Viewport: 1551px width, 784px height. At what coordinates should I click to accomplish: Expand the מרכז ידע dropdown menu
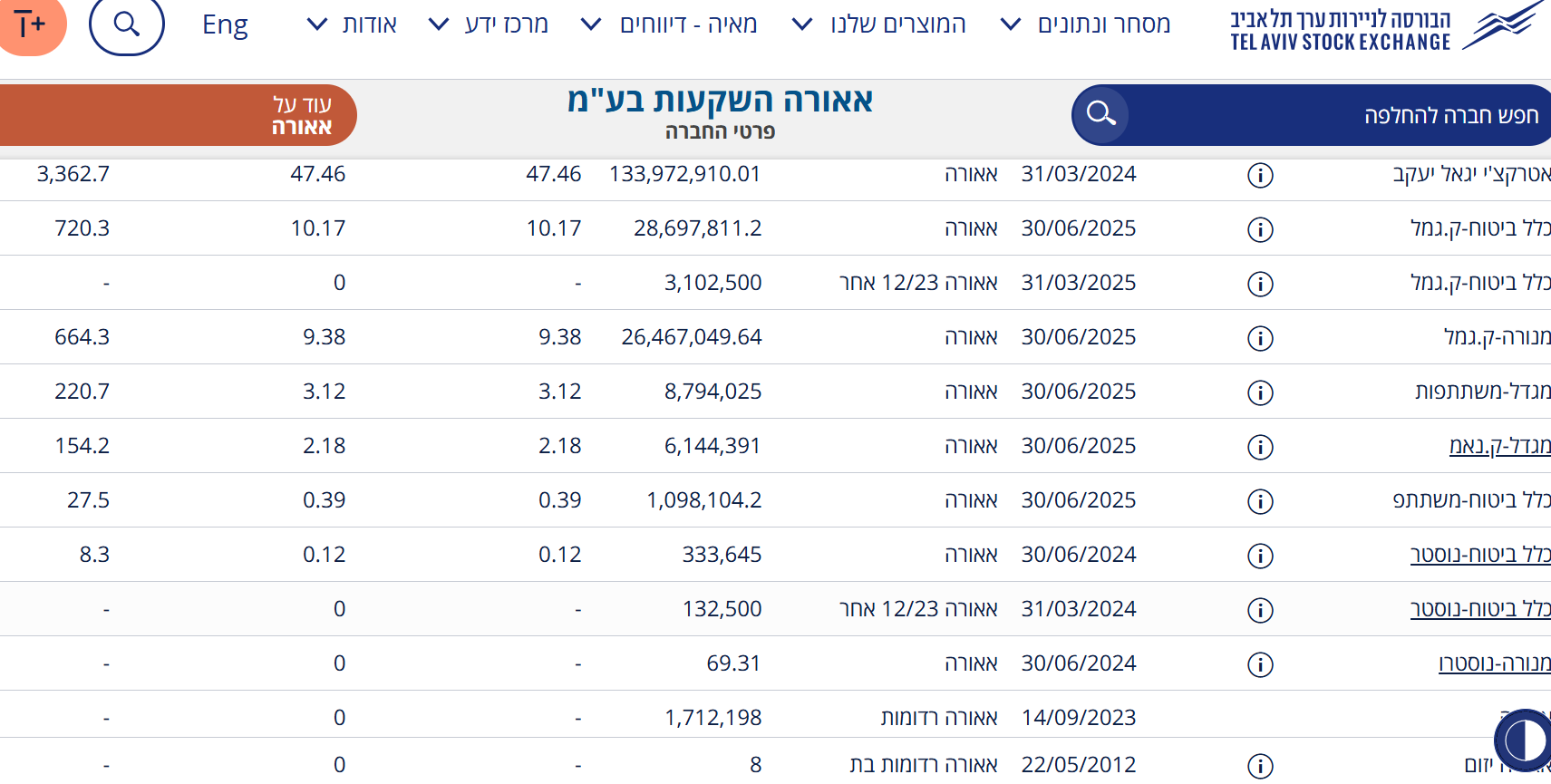(x=490, y=24)
